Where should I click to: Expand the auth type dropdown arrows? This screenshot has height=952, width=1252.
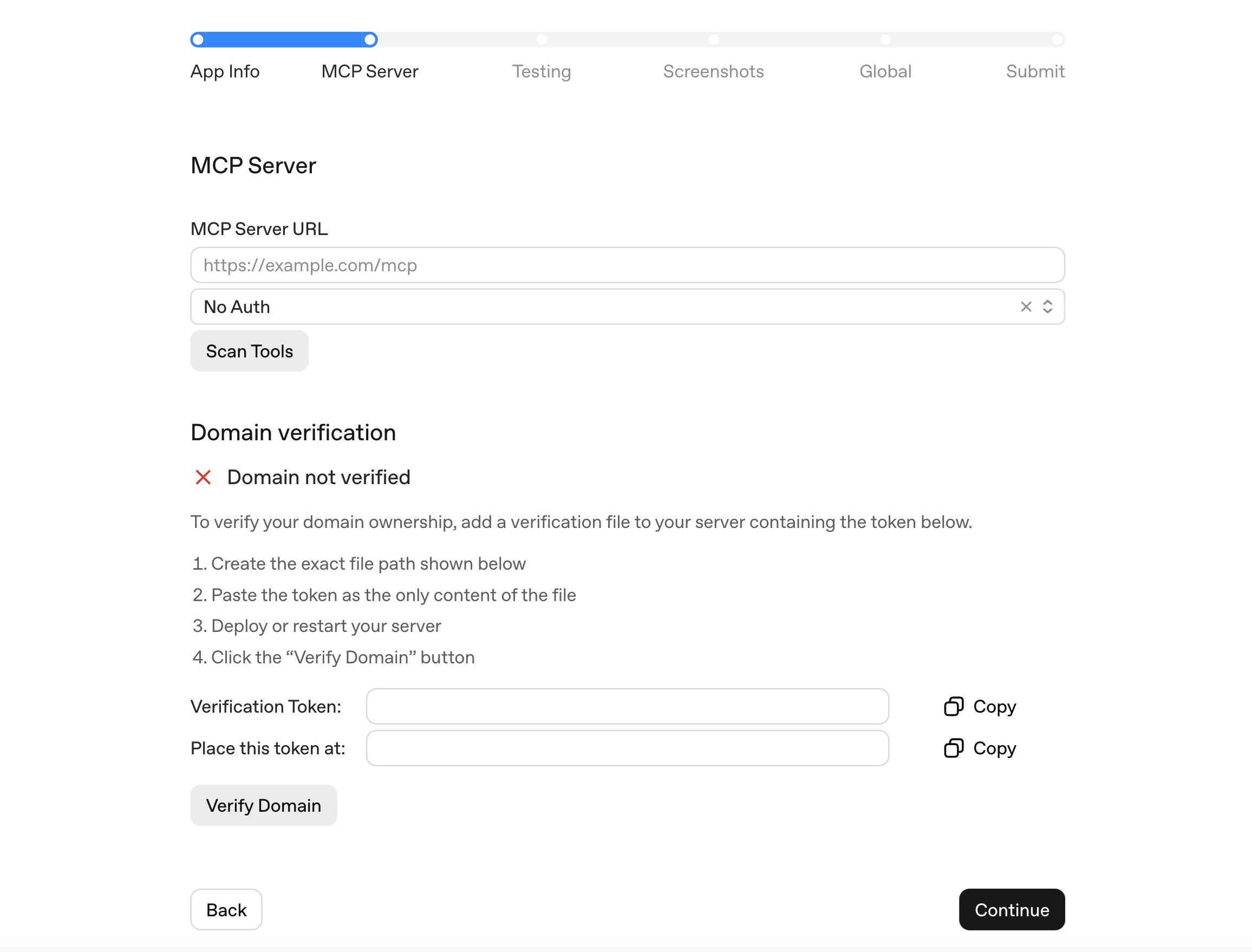click(1047, 307)
